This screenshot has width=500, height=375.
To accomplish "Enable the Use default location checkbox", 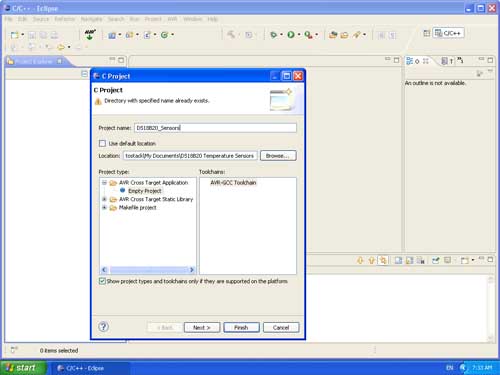I will pos(102,143).
